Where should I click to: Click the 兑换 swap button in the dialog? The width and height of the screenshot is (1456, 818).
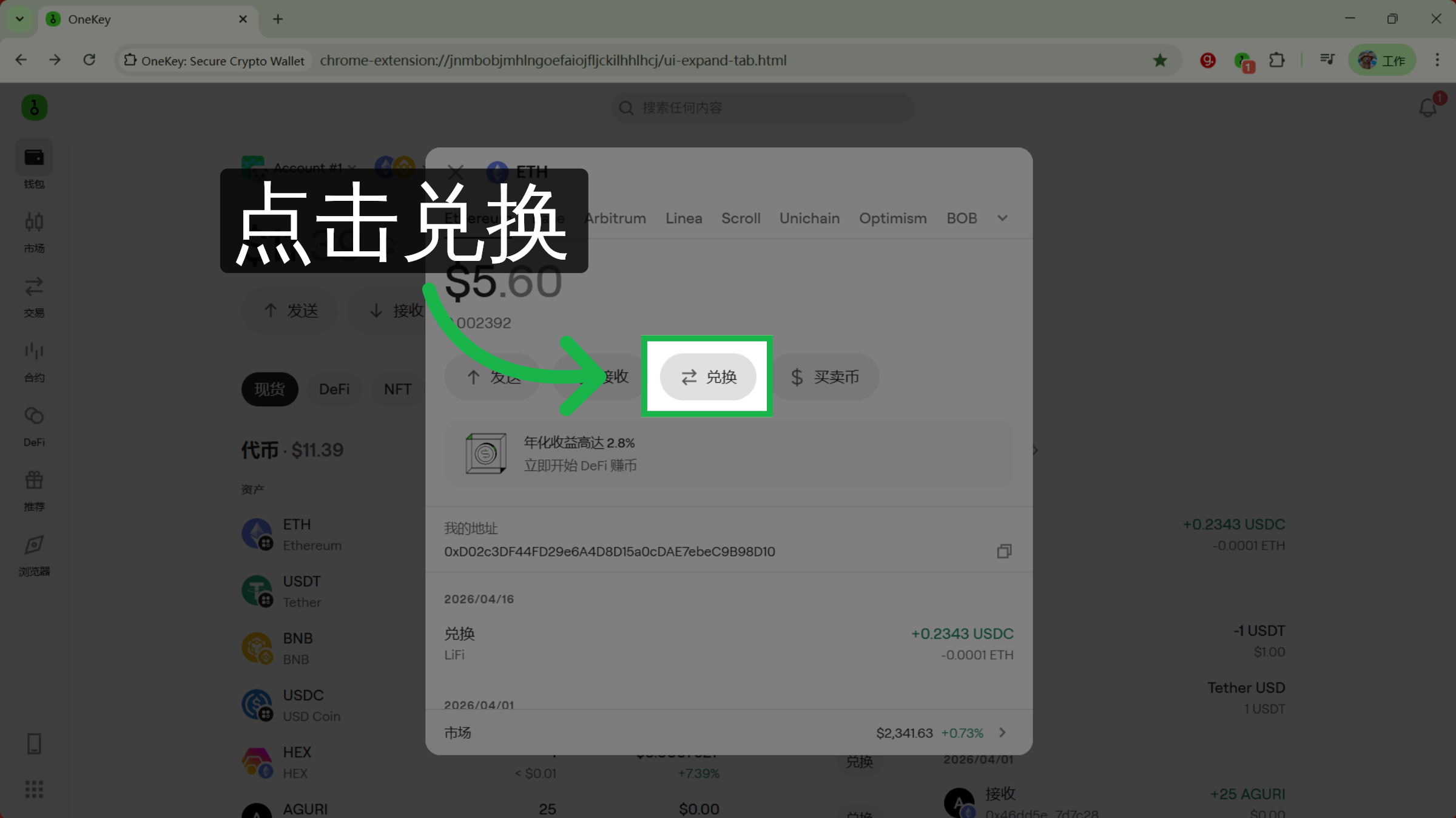coord(708,377)
